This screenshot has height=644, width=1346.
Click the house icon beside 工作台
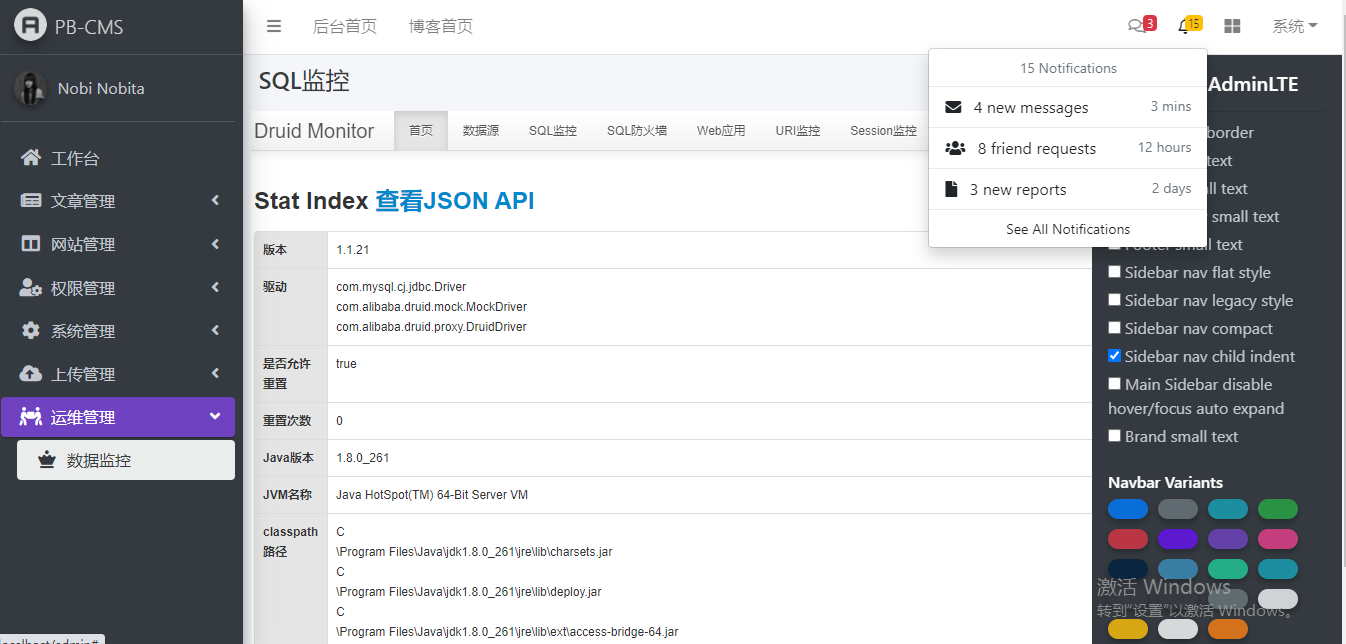(x=31, y=158)
